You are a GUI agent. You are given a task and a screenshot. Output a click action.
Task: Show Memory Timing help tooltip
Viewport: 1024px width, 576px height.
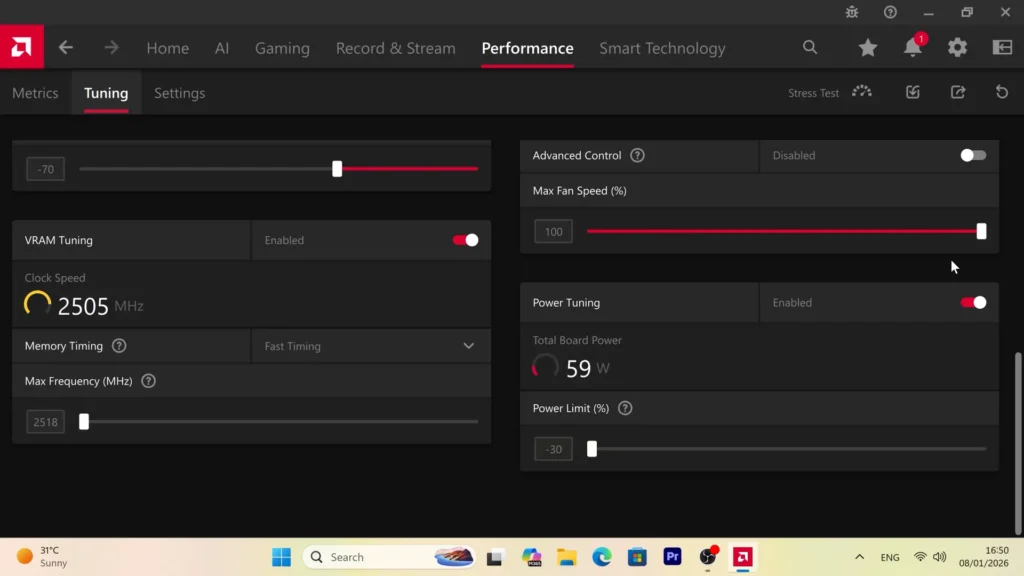pos(119,345)
